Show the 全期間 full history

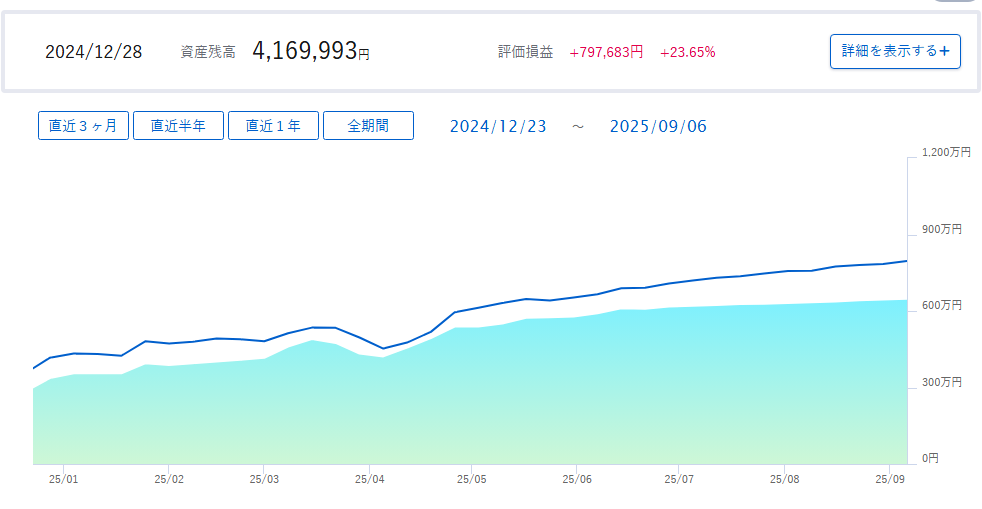(x=368, y=126)
